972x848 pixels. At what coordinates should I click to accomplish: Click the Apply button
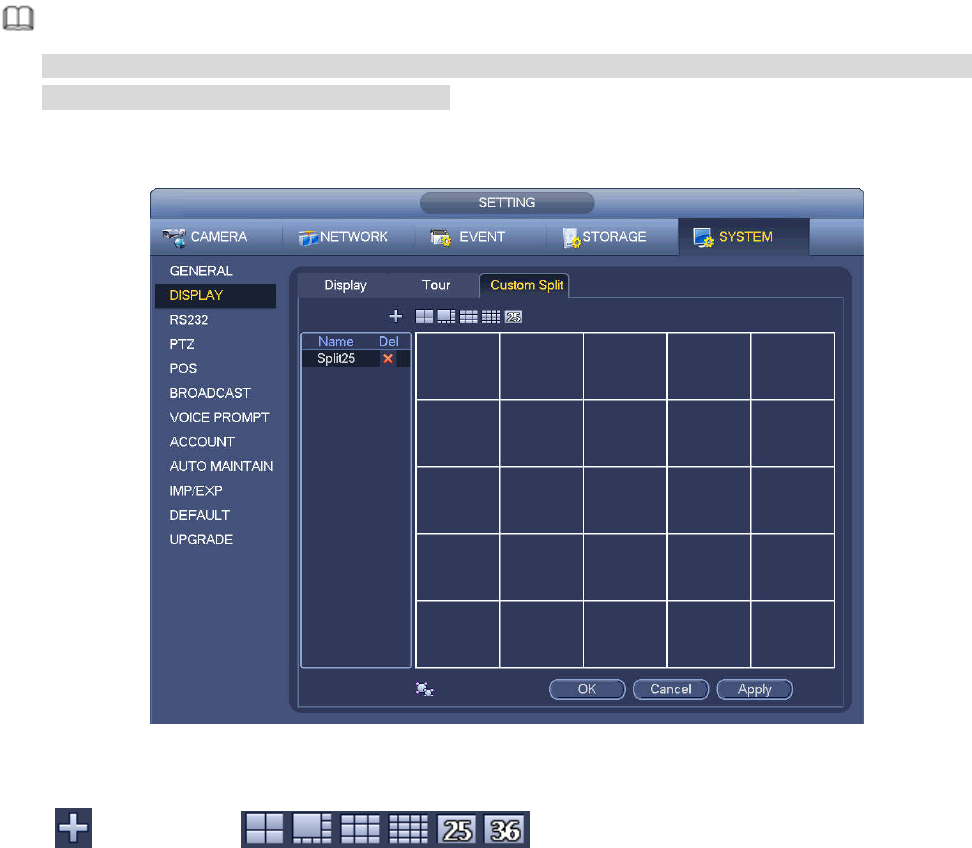click(754, 689)
